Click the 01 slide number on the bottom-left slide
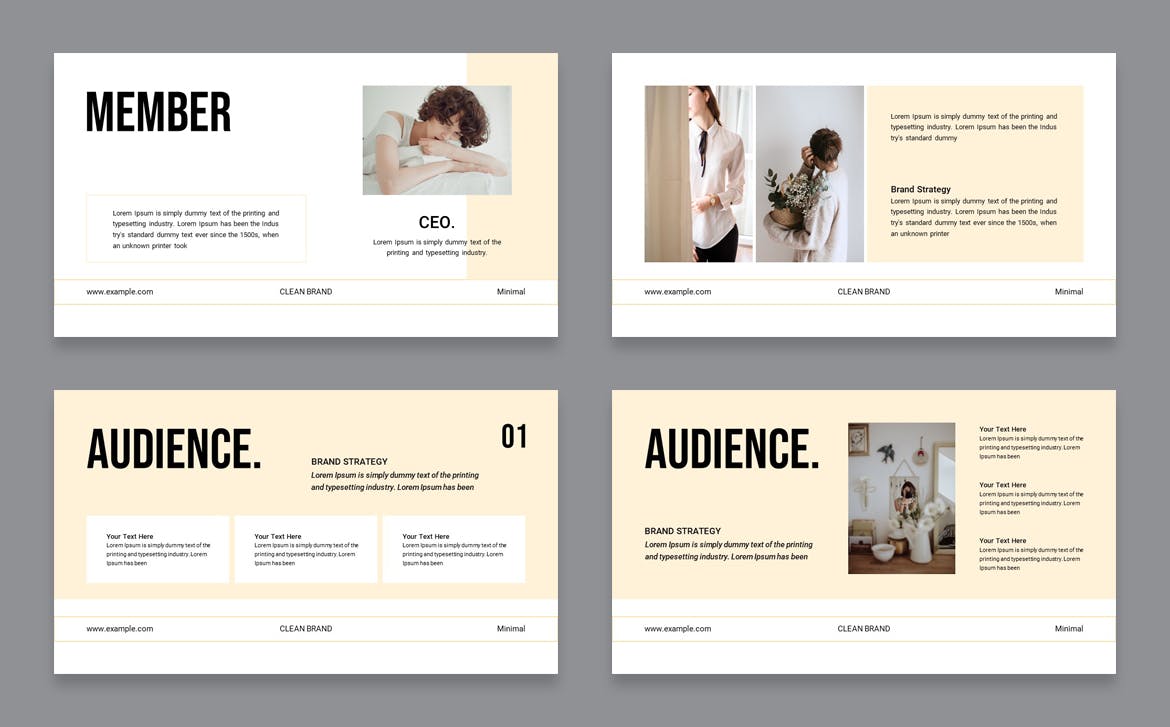Screen dimensions: 1170x727 tap(513, 436)
